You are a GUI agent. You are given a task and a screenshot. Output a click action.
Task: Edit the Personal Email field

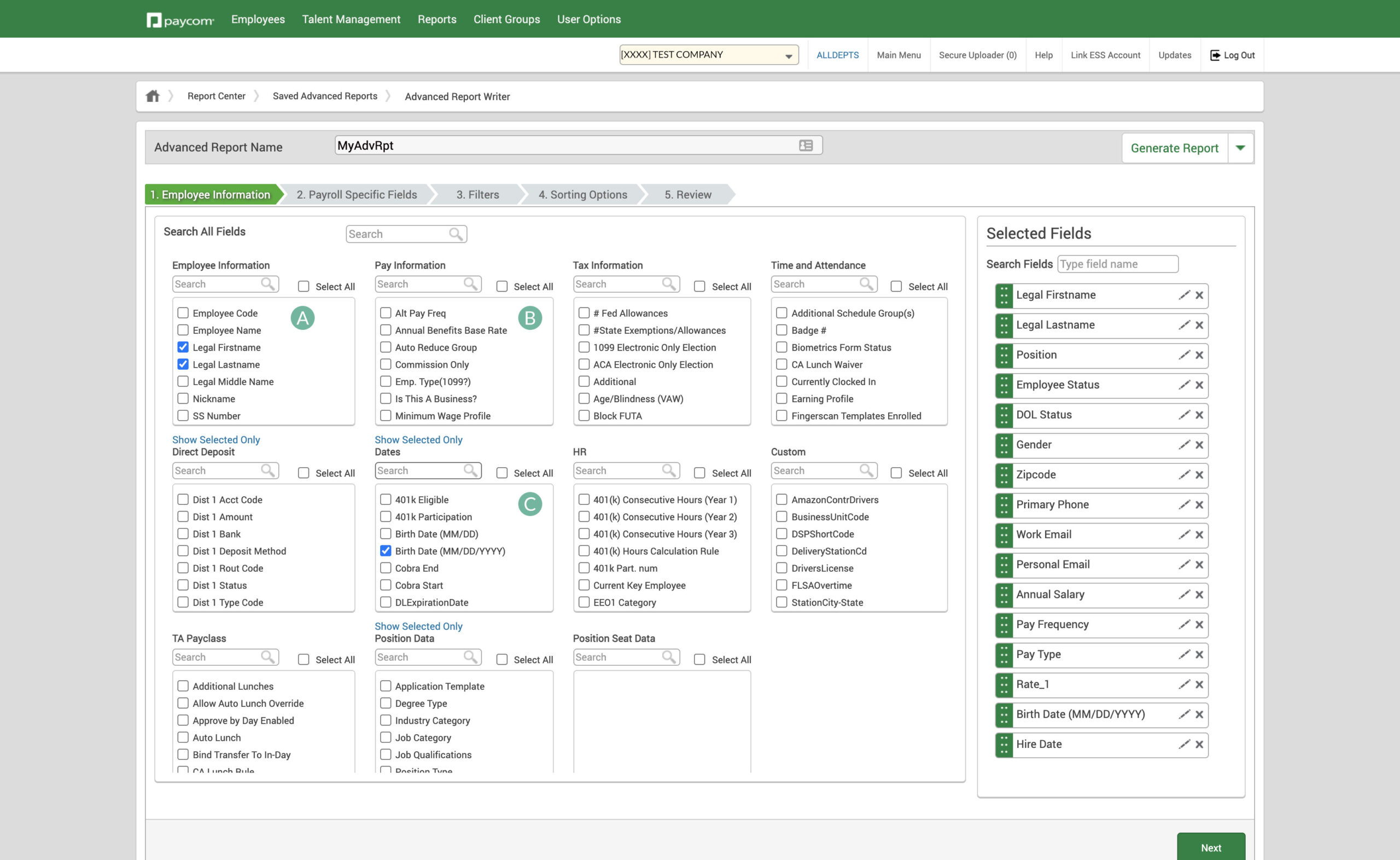click(x=1184, y=565)
